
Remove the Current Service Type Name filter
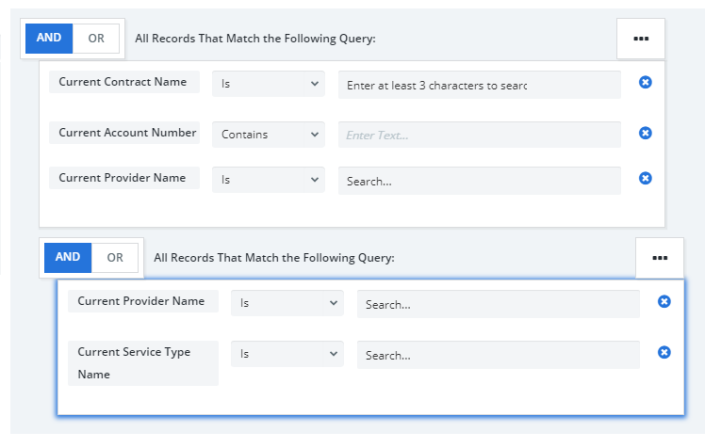(x=664, y=352)
